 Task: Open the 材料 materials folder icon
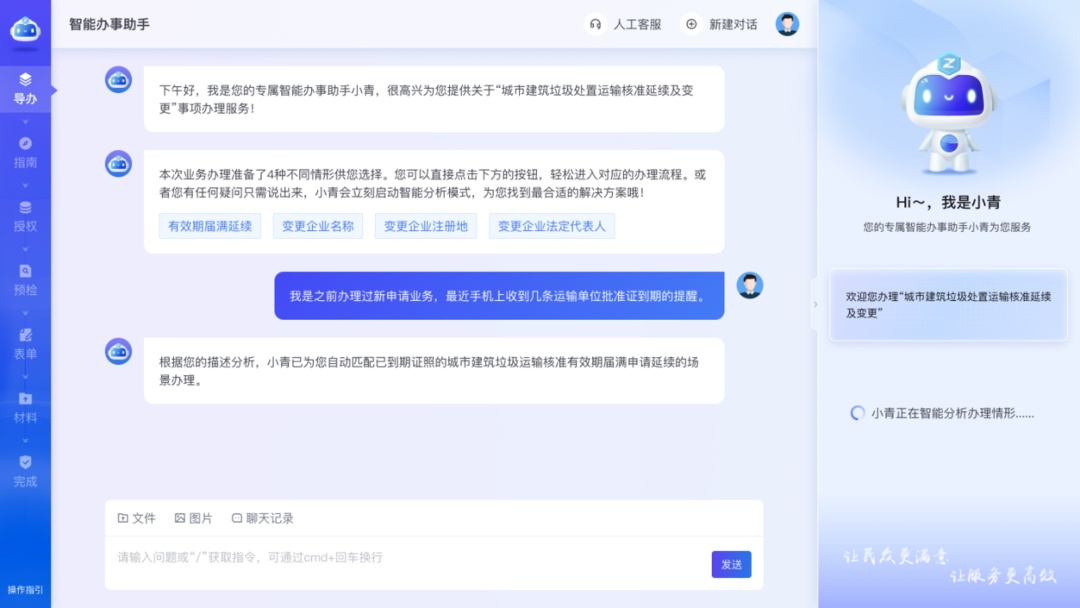tap(25, 399)
